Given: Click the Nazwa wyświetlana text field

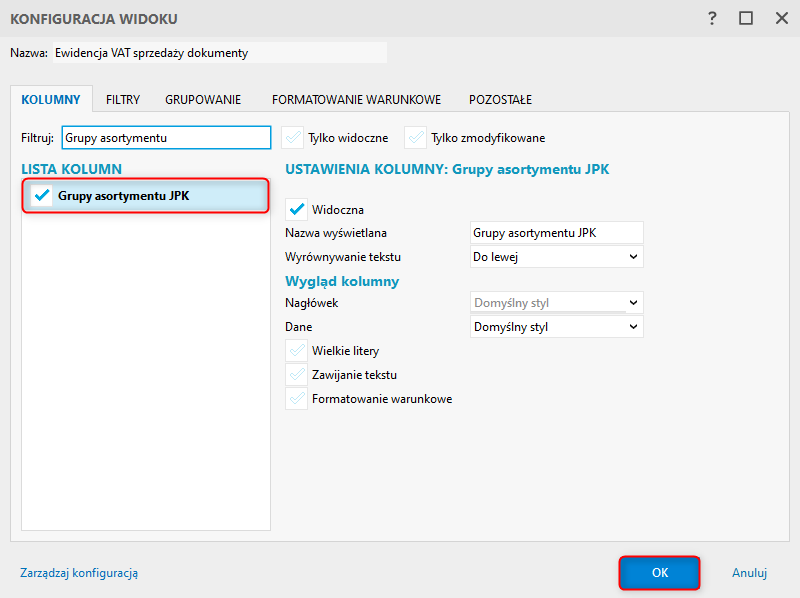Looking at the screenshot, I should pos(557,233).
